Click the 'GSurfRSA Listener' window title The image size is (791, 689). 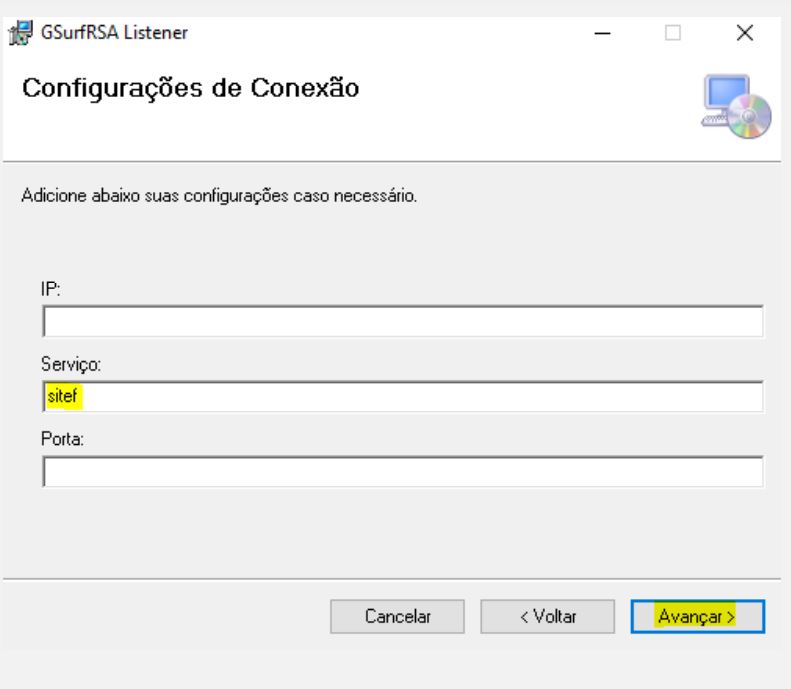114,33
